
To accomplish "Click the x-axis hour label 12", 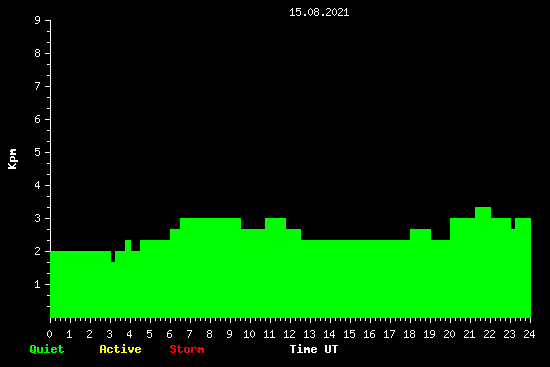I will 289,334.
